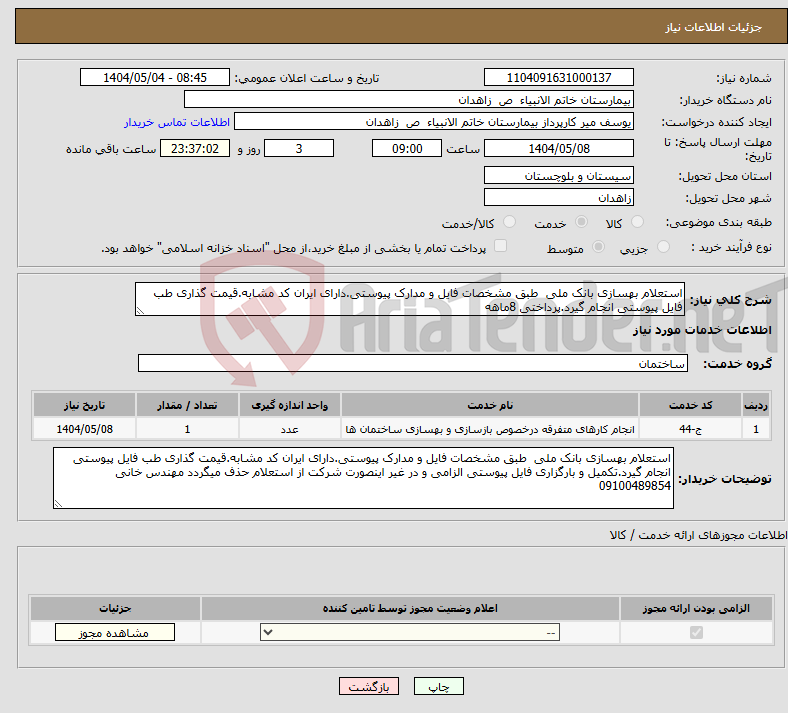This screenshot has width=788, height=713.
Task: Click the service name cell about building renovation
Action: (x=490, y=429)
